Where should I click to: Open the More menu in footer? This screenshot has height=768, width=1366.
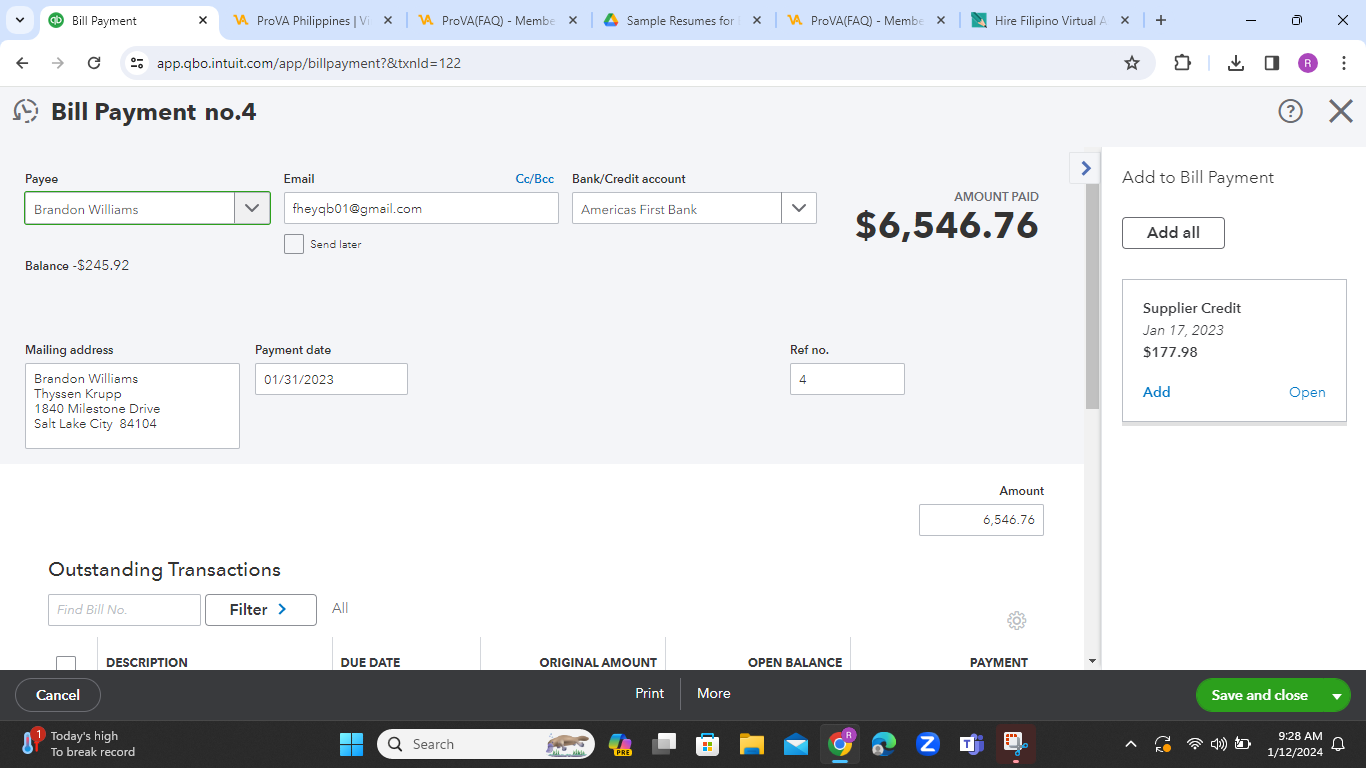[x=714, y=693]
